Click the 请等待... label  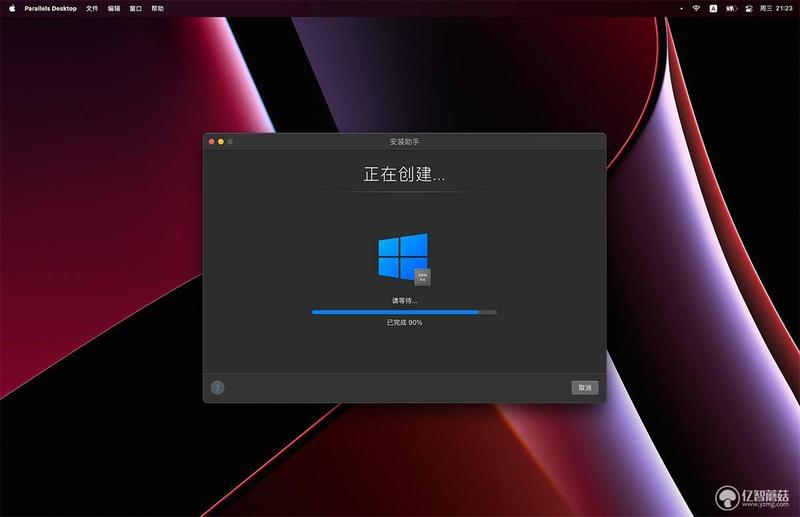(404, 301)
